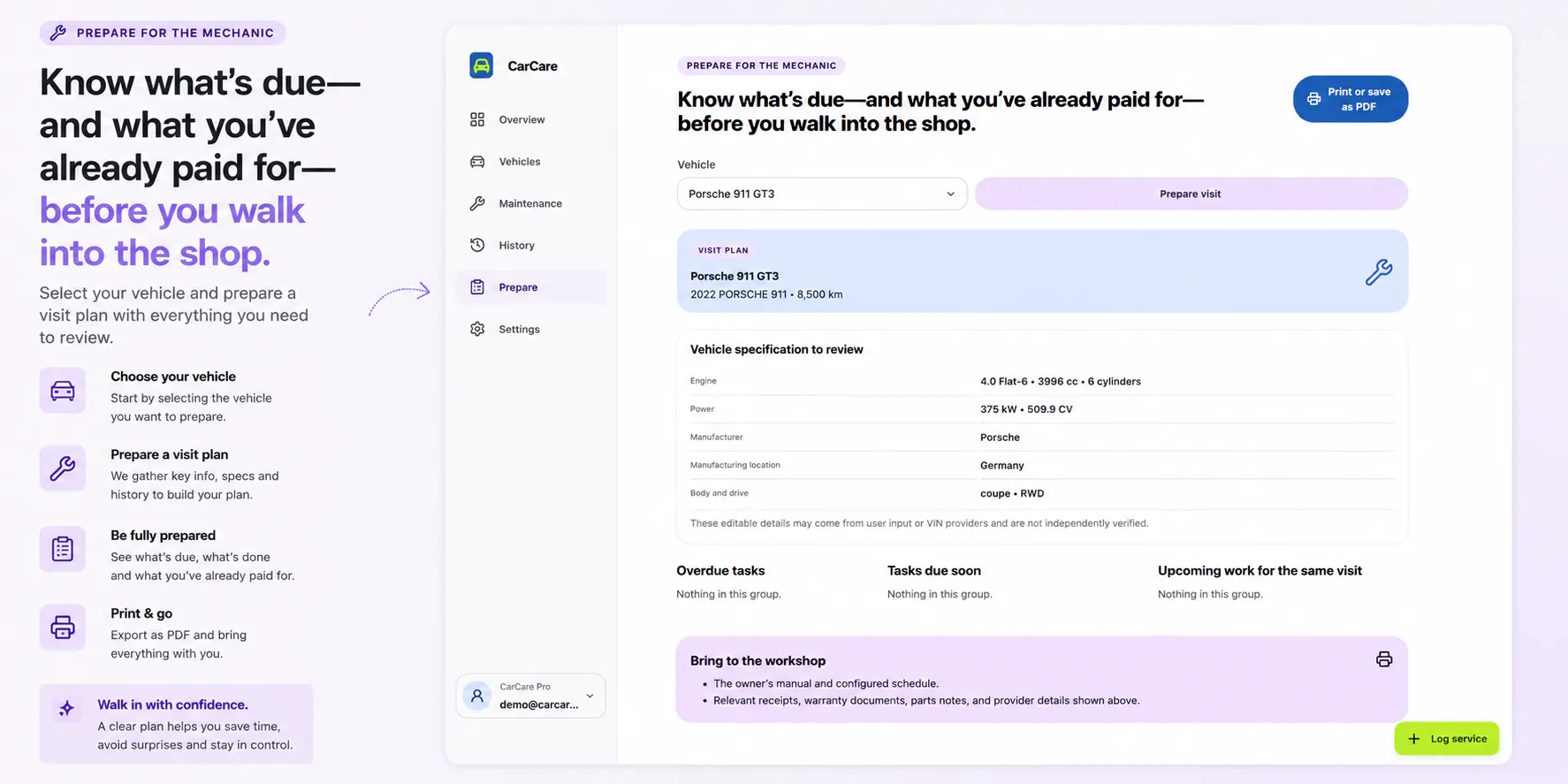Click 'The owner's manual and configured schedule.' line

826,683
